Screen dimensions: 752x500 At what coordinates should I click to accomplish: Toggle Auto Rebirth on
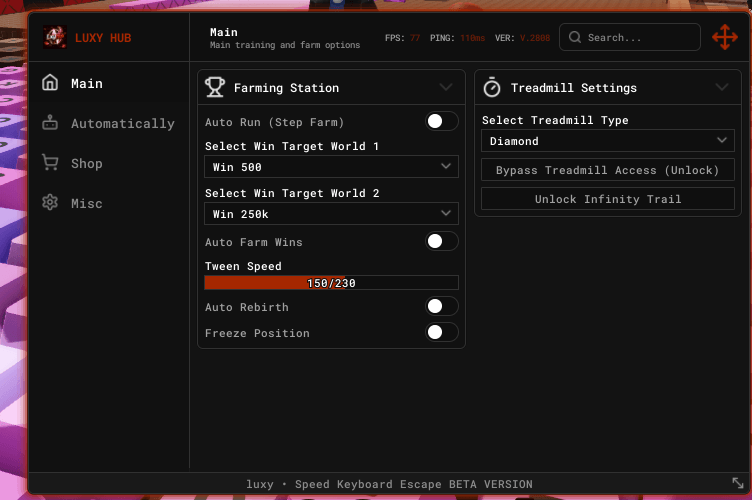(442, 306)
